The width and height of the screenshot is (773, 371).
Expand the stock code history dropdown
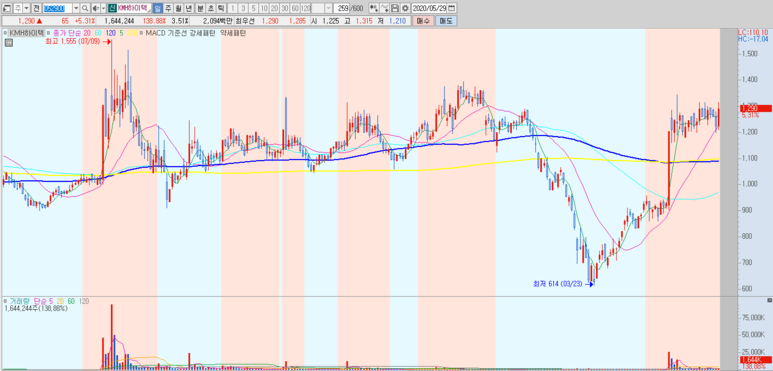coord(76,8)
